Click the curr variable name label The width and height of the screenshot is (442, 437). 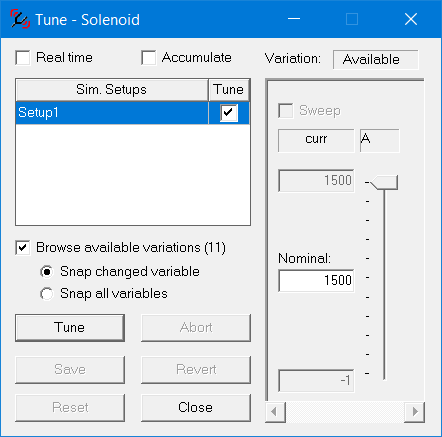click(316, 139)
